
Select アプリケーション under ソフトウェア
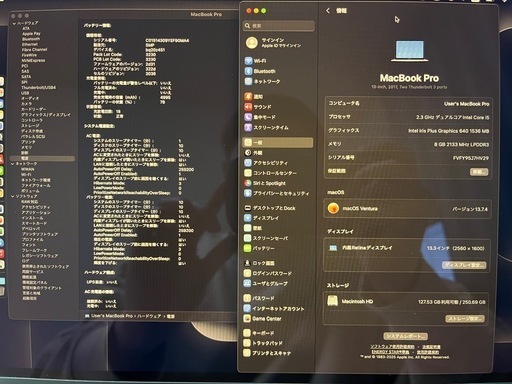pyautogui.click(x=36, y=213)
